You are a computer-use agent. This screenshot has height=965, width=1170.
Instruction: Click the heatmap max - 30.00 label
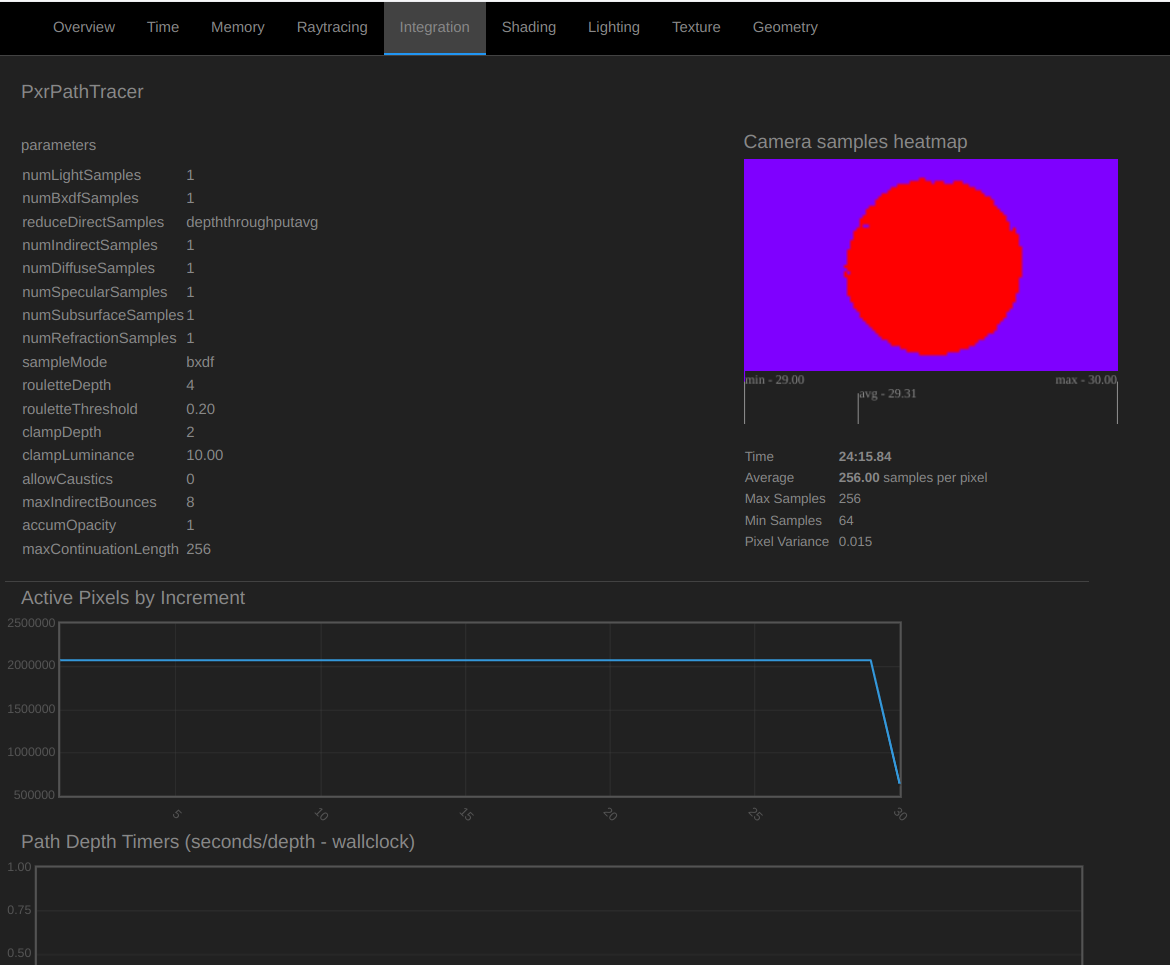[1086, 380]
